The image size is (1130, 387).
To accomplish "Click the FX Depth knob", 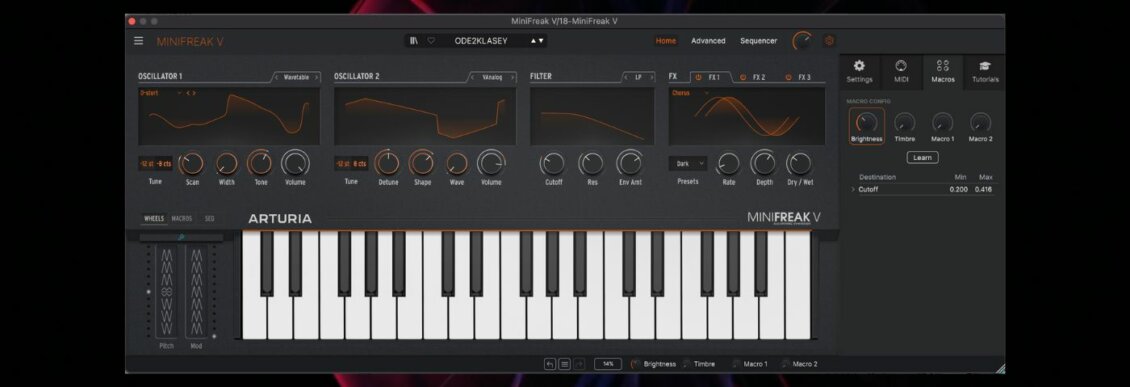I will click(x=764, y=164).
